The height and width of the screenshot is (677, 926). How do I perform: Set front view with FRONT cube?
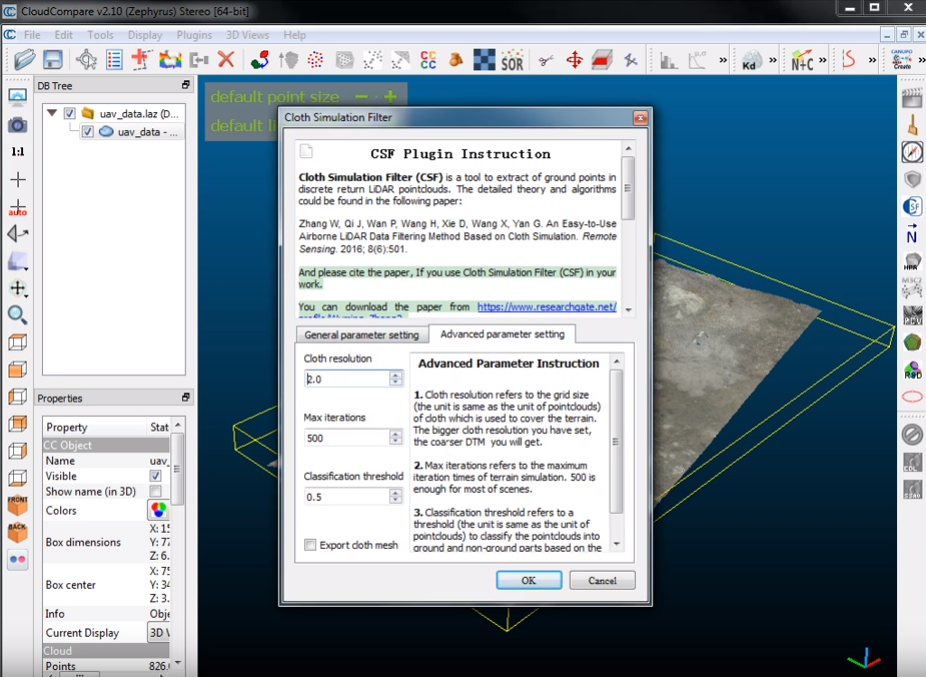pos(17,505)
